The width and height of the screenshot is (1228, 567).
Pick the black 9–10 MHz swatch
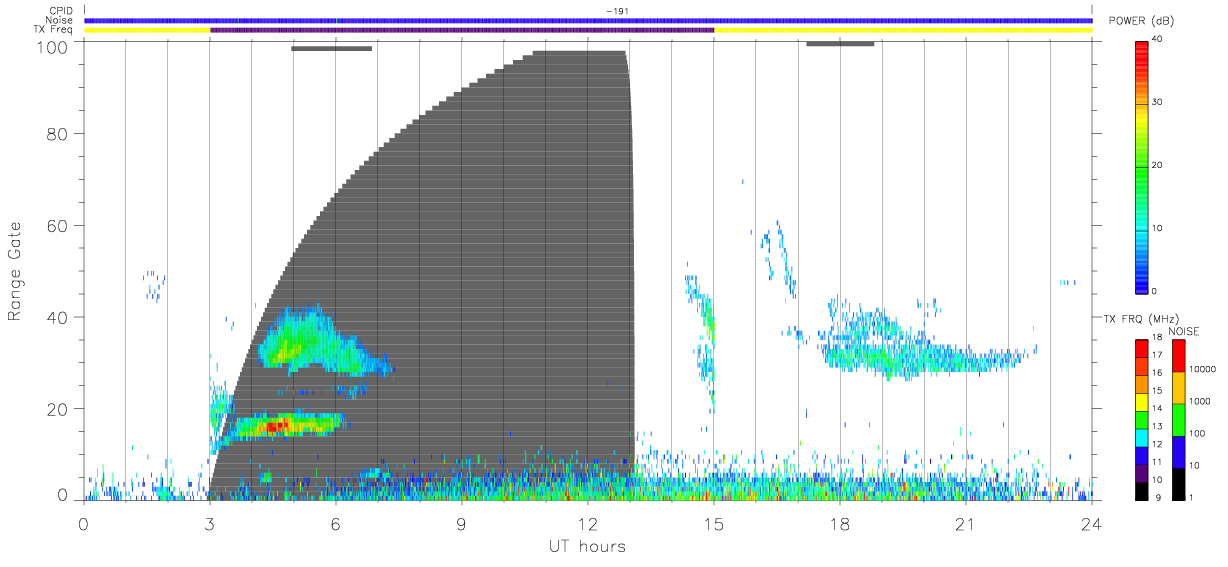pyautogui.click(x=1141, y=489)
